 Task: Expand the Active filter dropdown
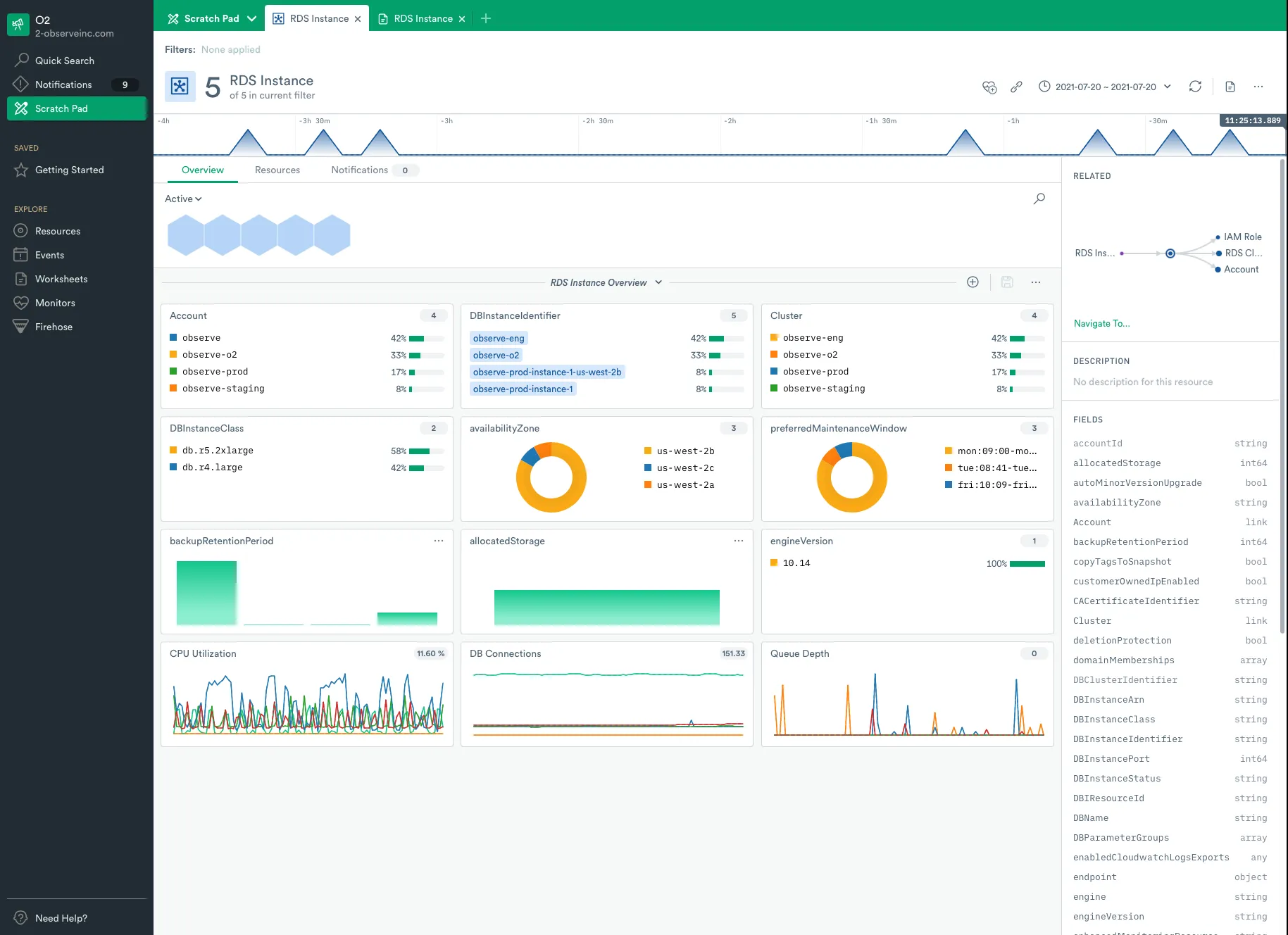pos(183,199)
